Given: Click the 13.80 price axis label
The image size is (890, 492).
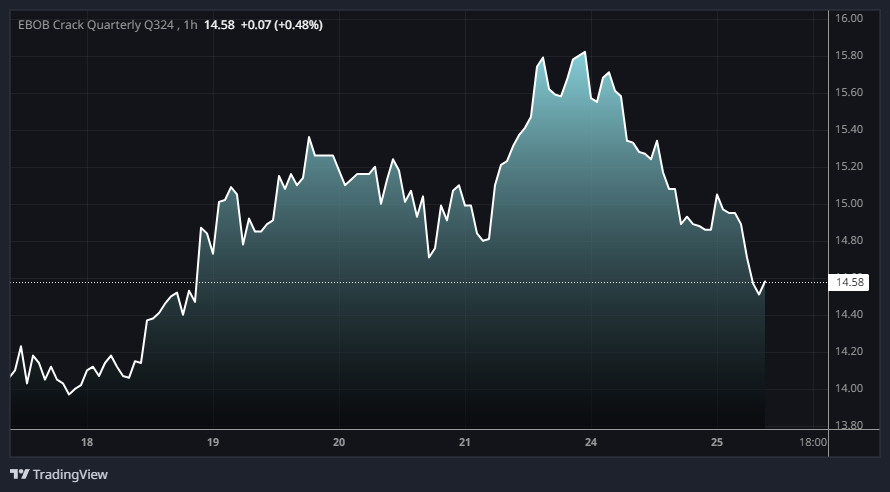Looking at the screenshot, I should coord(849,426).
